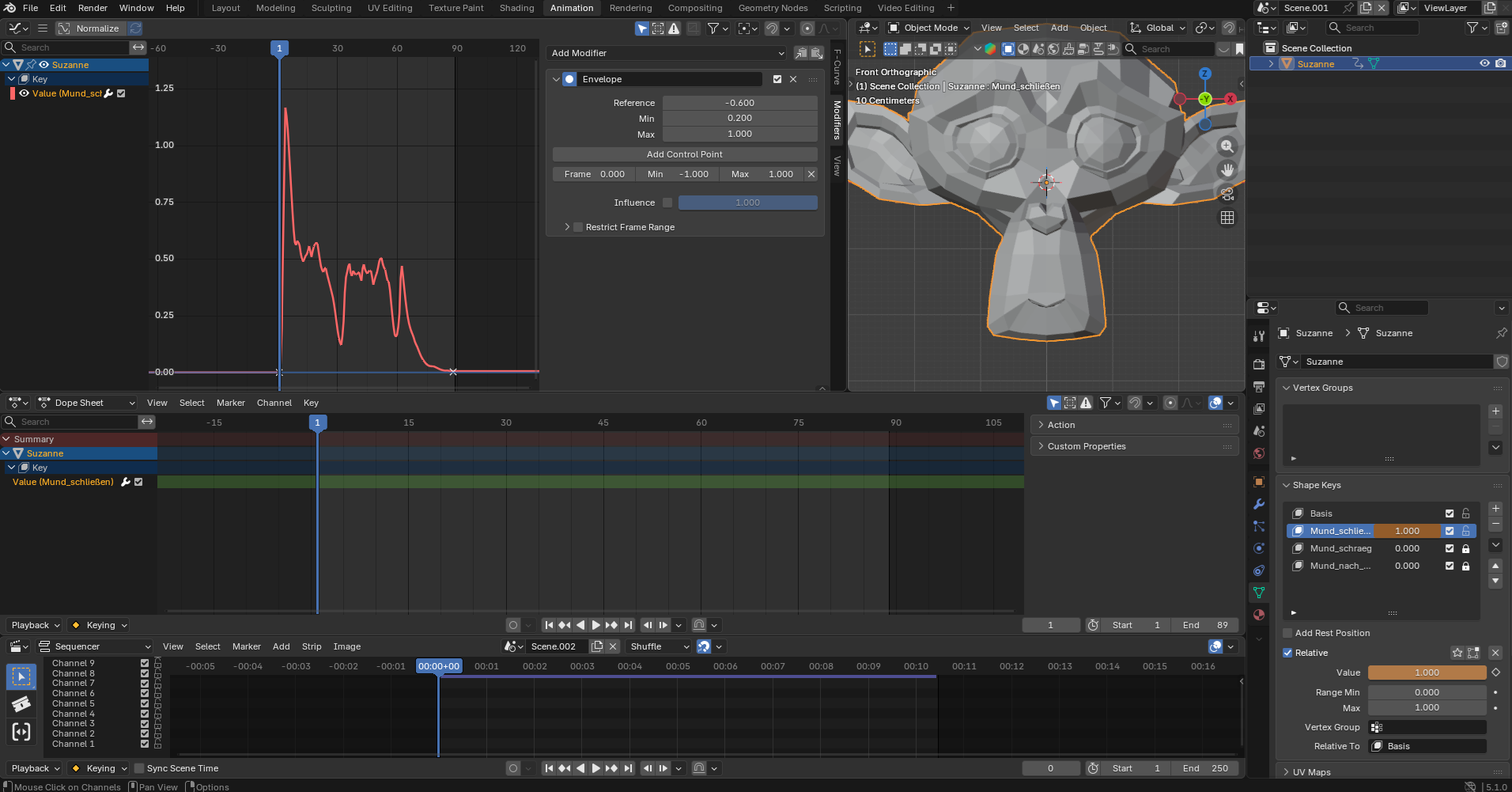Toggle Restrict Frame Range checkbox
Image resolution: width=1512 pixels, height=792 pixels.
pyautogui.click(x=578, y=227)
